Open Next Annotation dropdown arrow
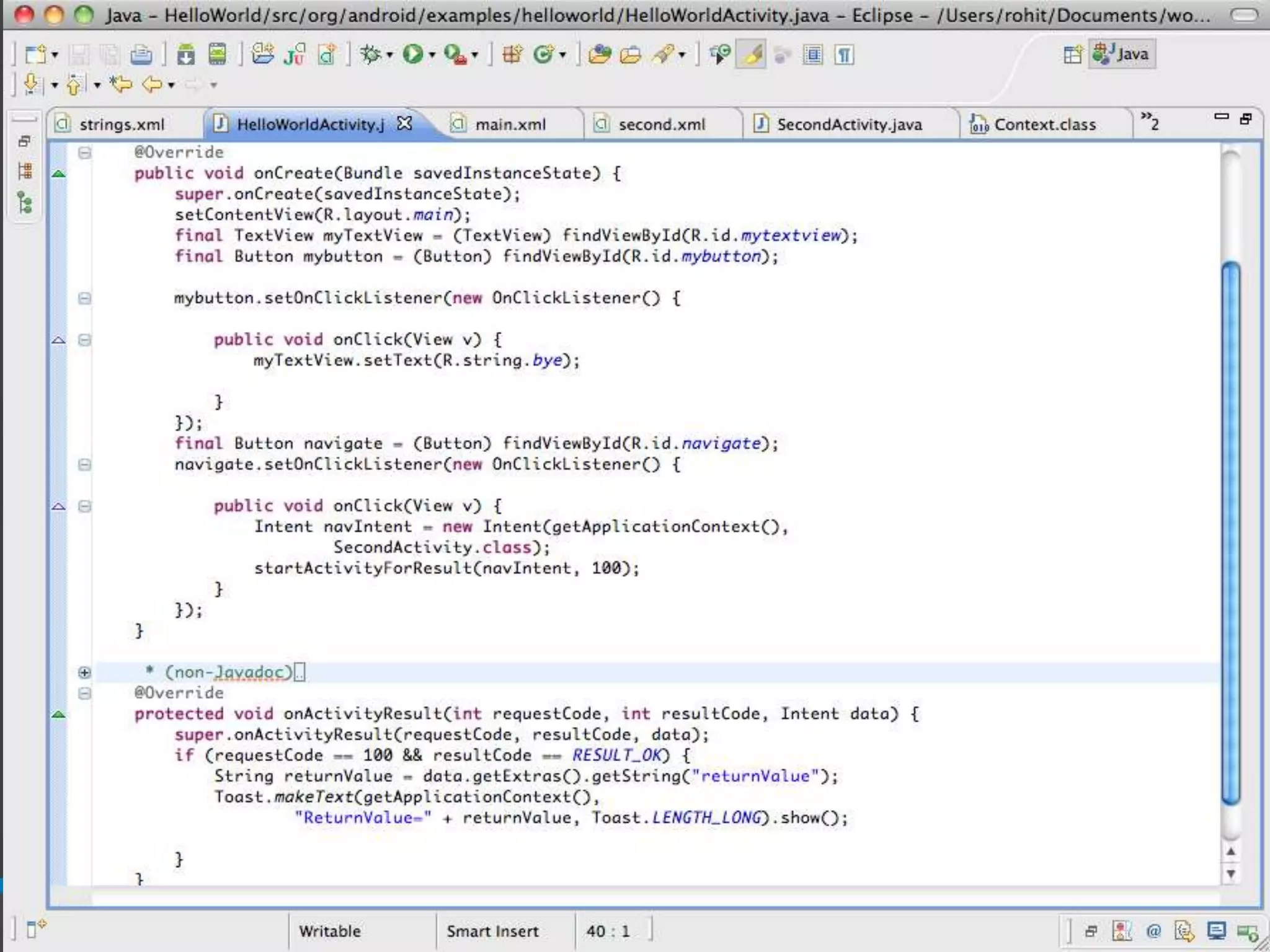This screenshot has height=952, width=1270. [54, 85]
